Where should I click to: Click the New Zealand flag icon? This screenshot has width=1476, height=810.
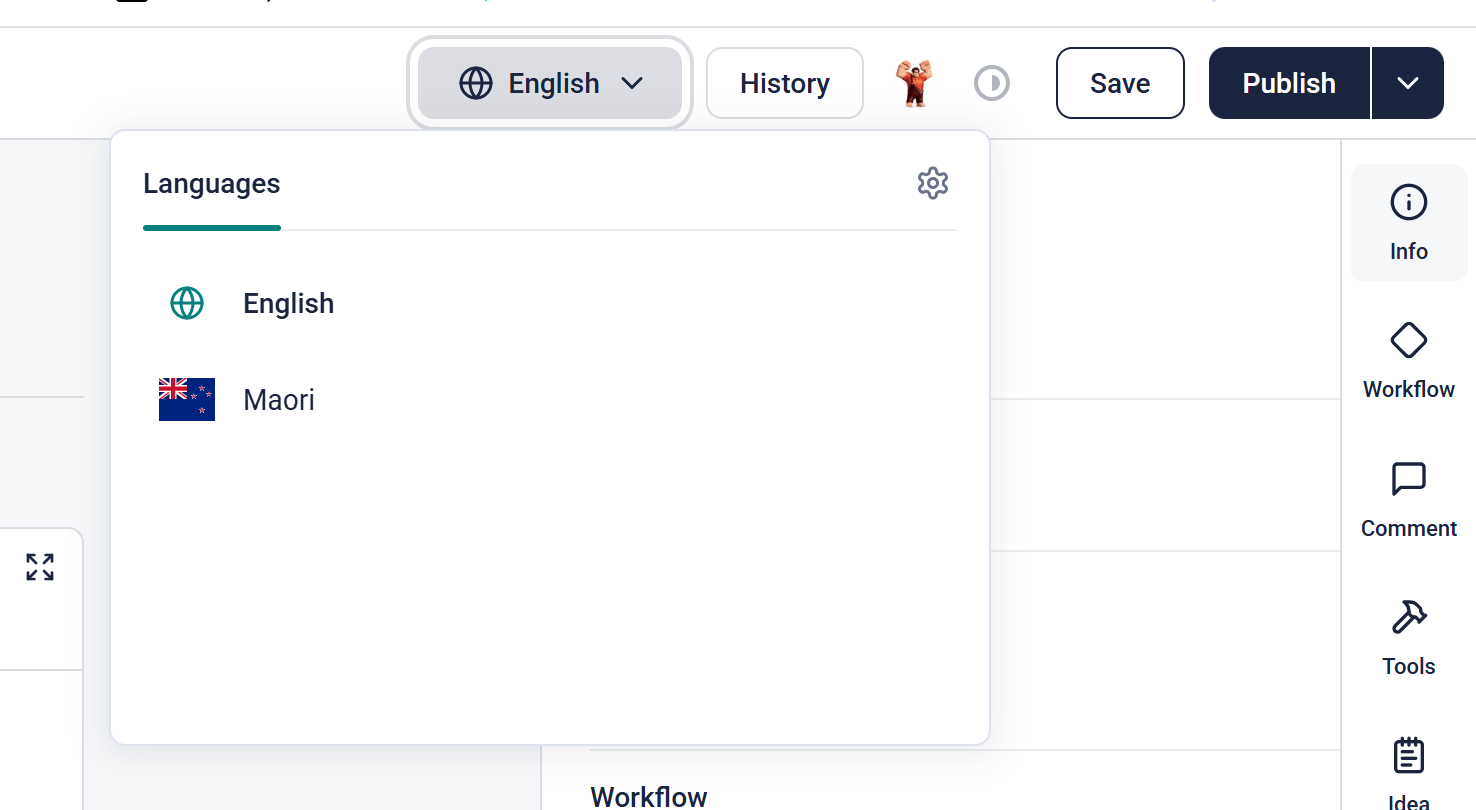[187, 400]
